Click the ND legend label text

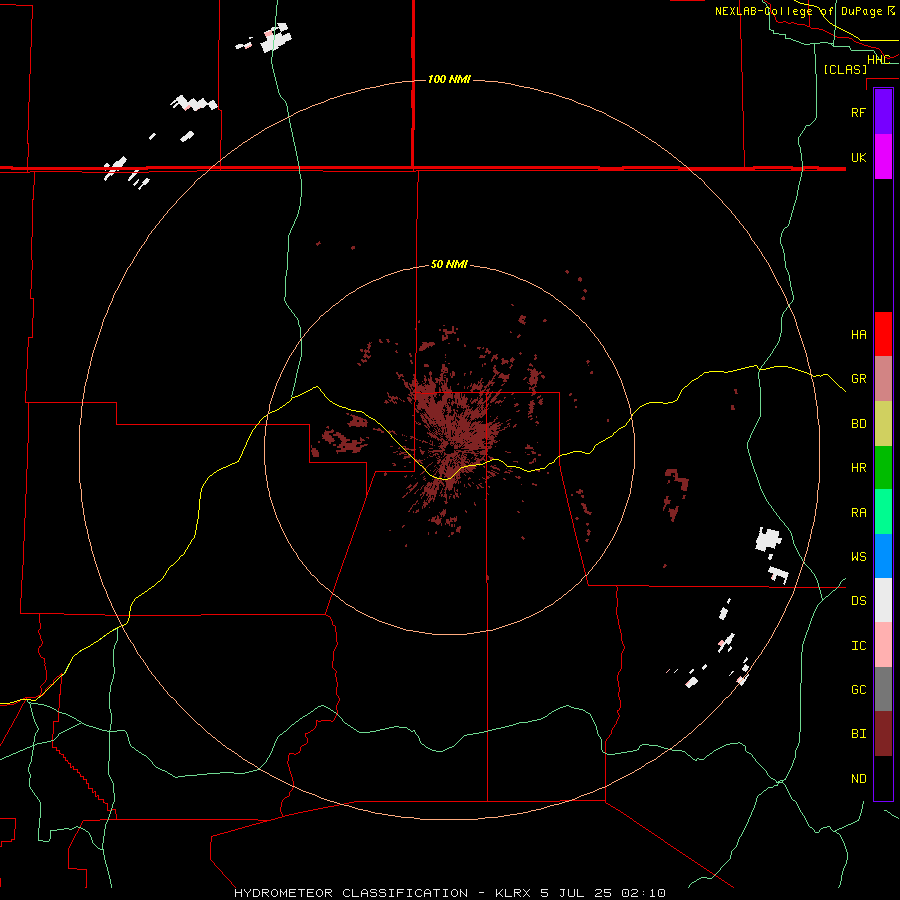(859, 779)
